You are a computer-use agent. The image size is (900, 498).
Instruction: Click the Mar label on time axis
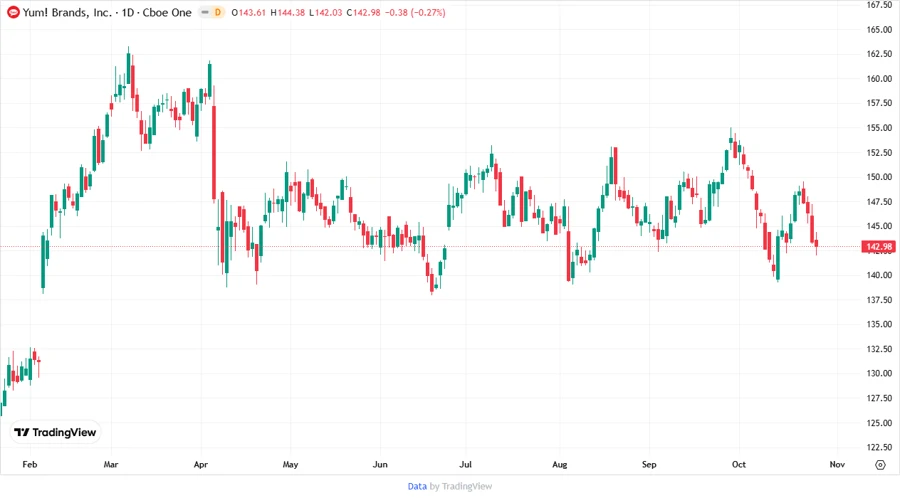pyautogui.click(x=111, y=464)
